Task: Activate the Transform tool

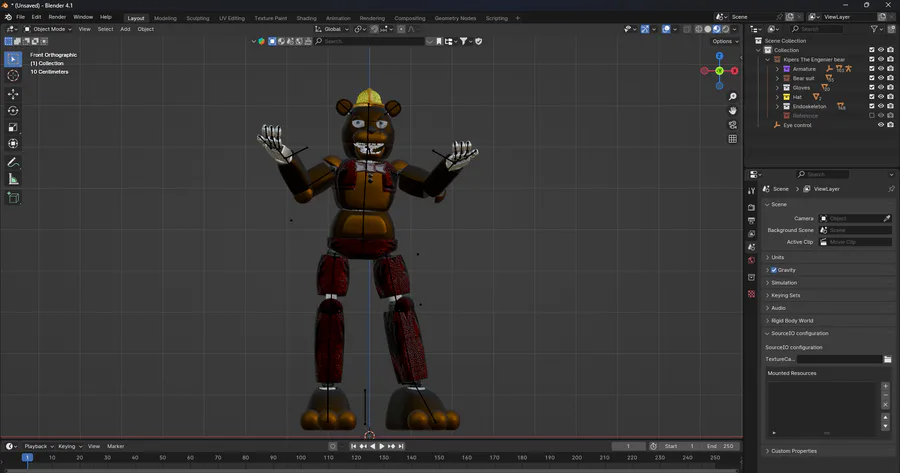Action: pyautogui.click(x=13, y=144)
